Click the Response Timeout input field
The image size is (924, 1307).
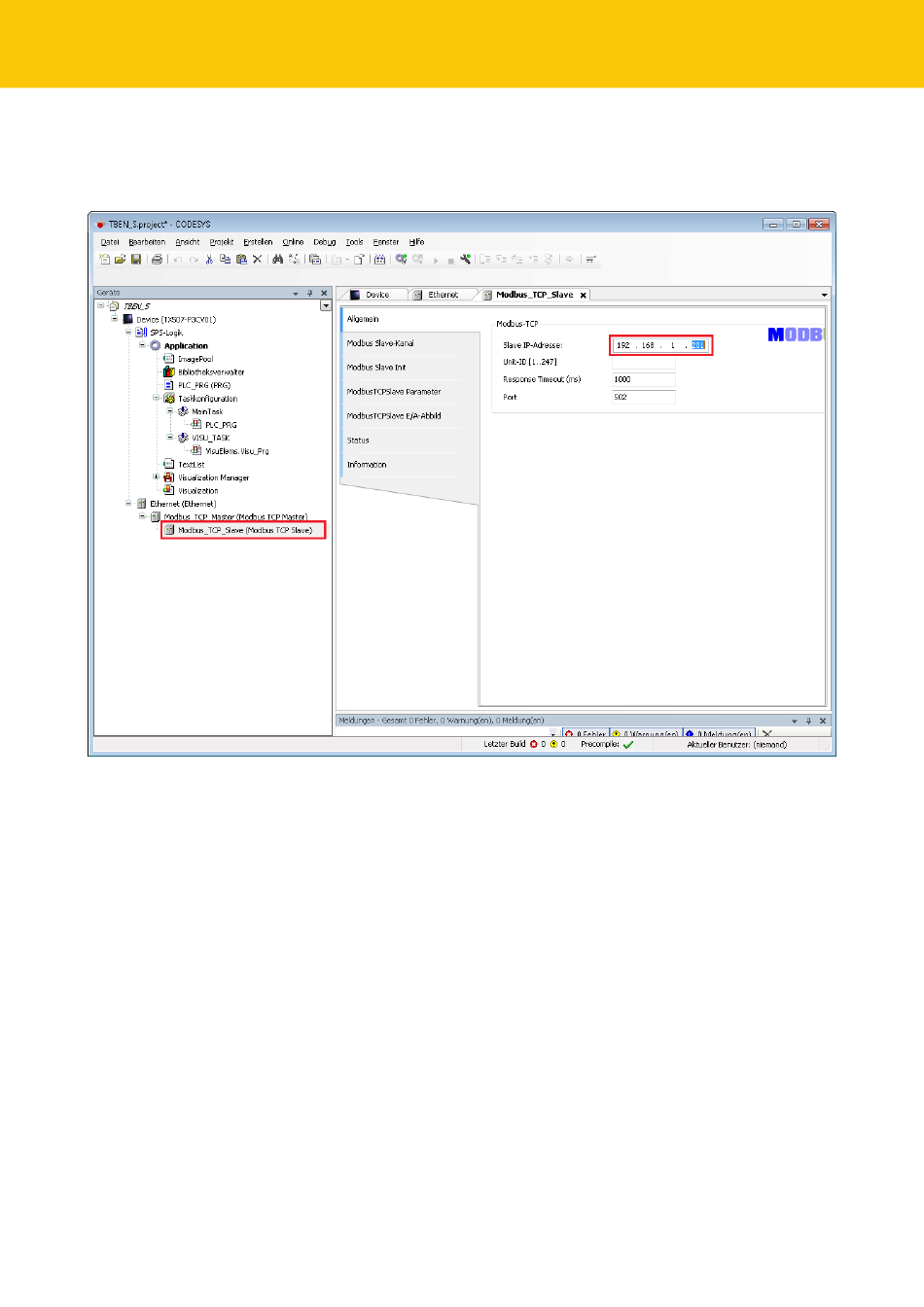[x=643, y=379]
